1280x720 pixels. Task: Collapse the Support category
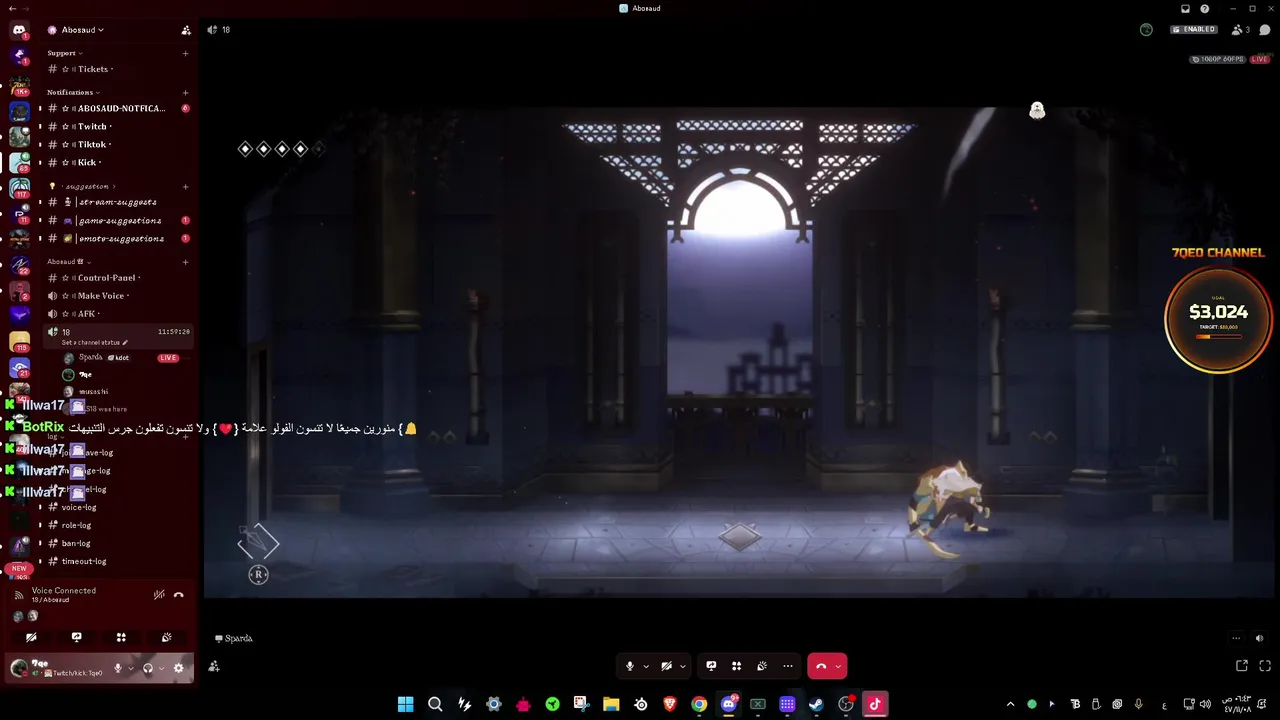[x=64, y=53]
